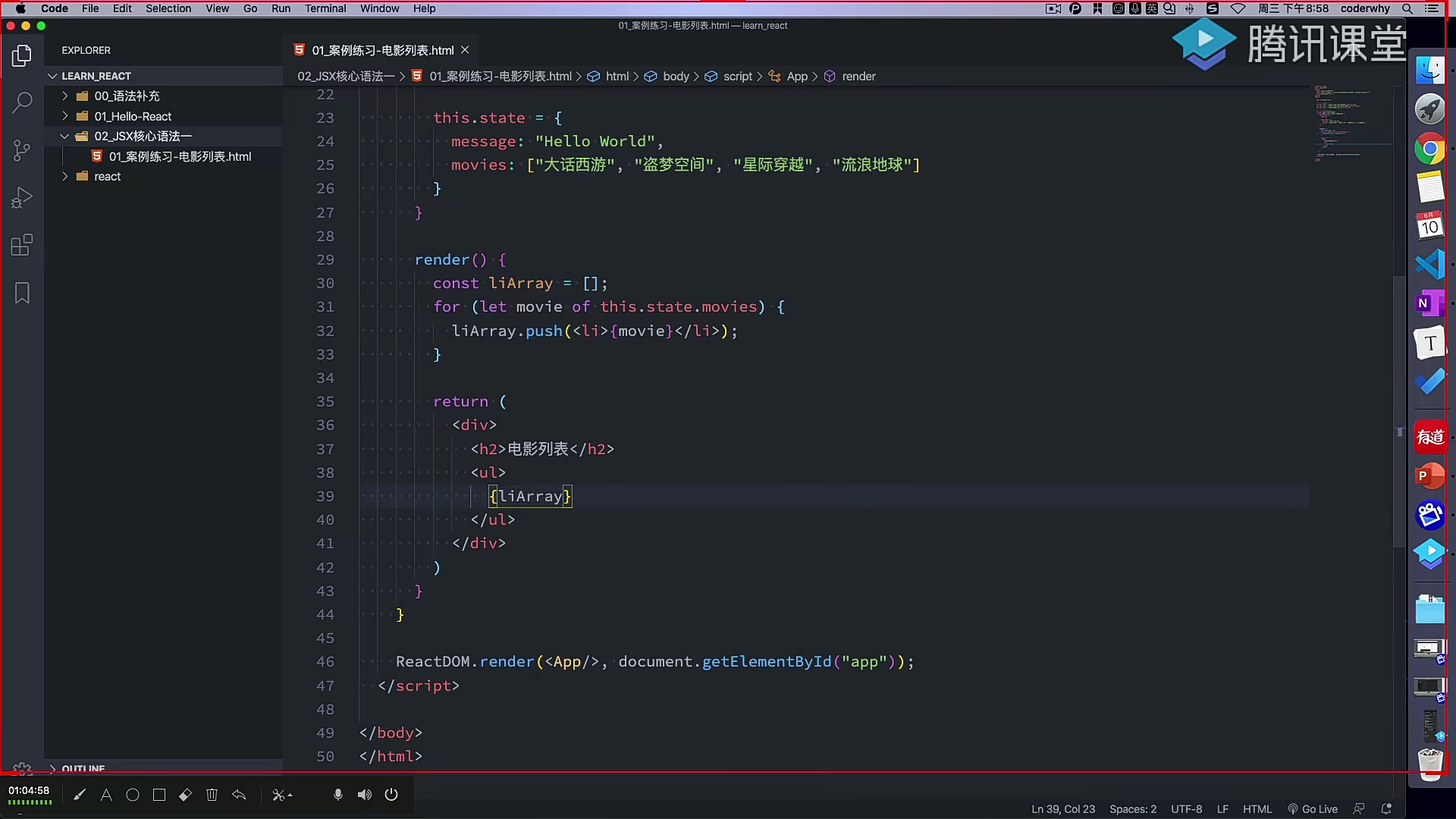1456x819 pixels.
Task: Click Go Live in the status bar
Action: coord(1313,809)
